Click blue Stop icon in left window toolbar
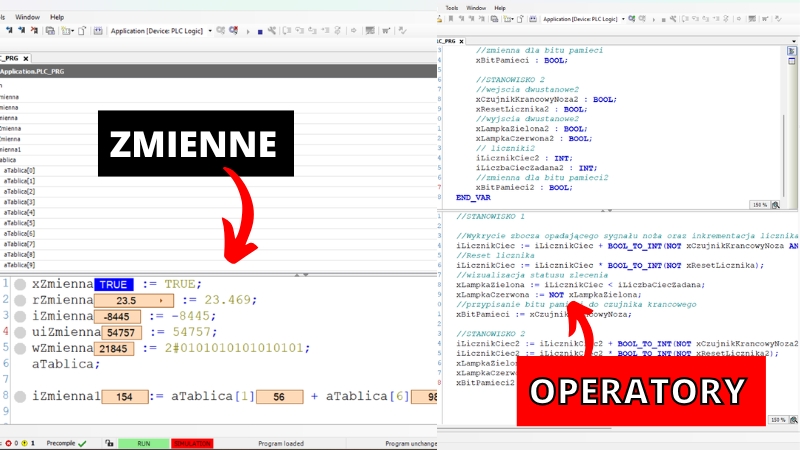Screen dimensions: 800x450 tap(260, 32)
